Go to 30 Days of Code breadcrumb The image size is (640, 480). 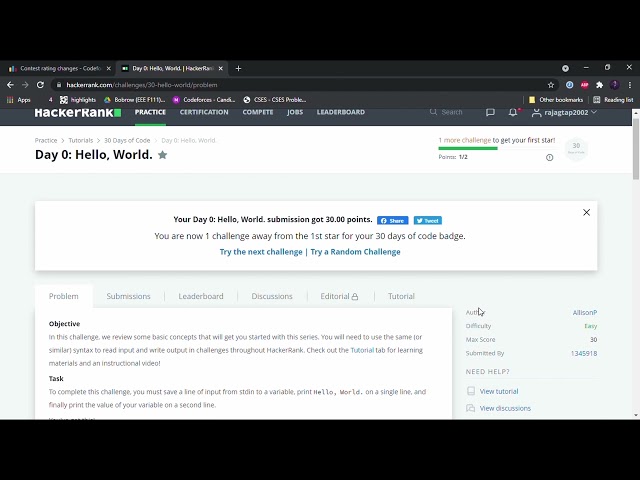pos(127,140)
